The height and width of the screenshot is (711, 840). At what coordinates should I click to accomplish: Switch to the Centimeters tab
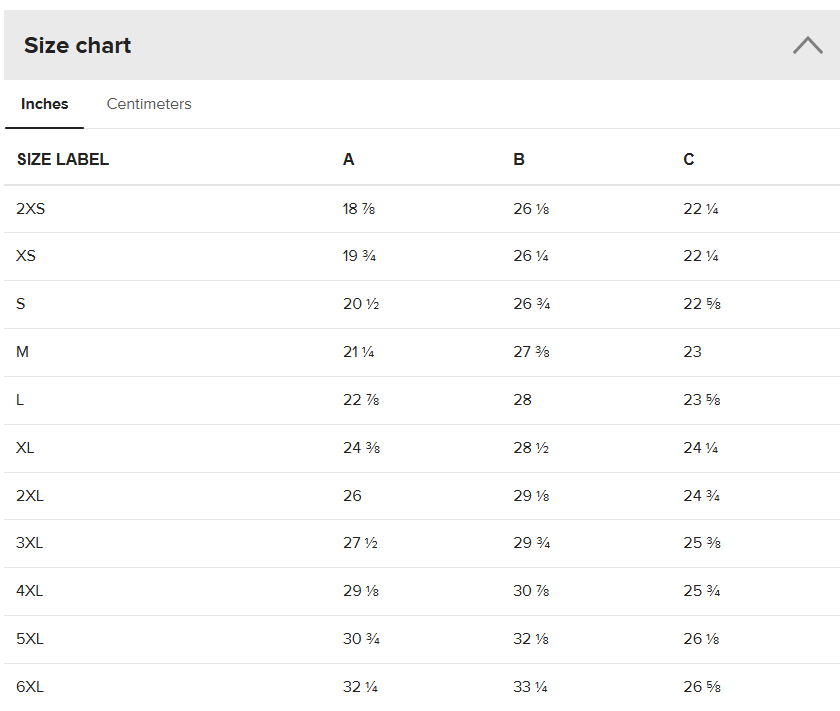[x=149, y=104]
